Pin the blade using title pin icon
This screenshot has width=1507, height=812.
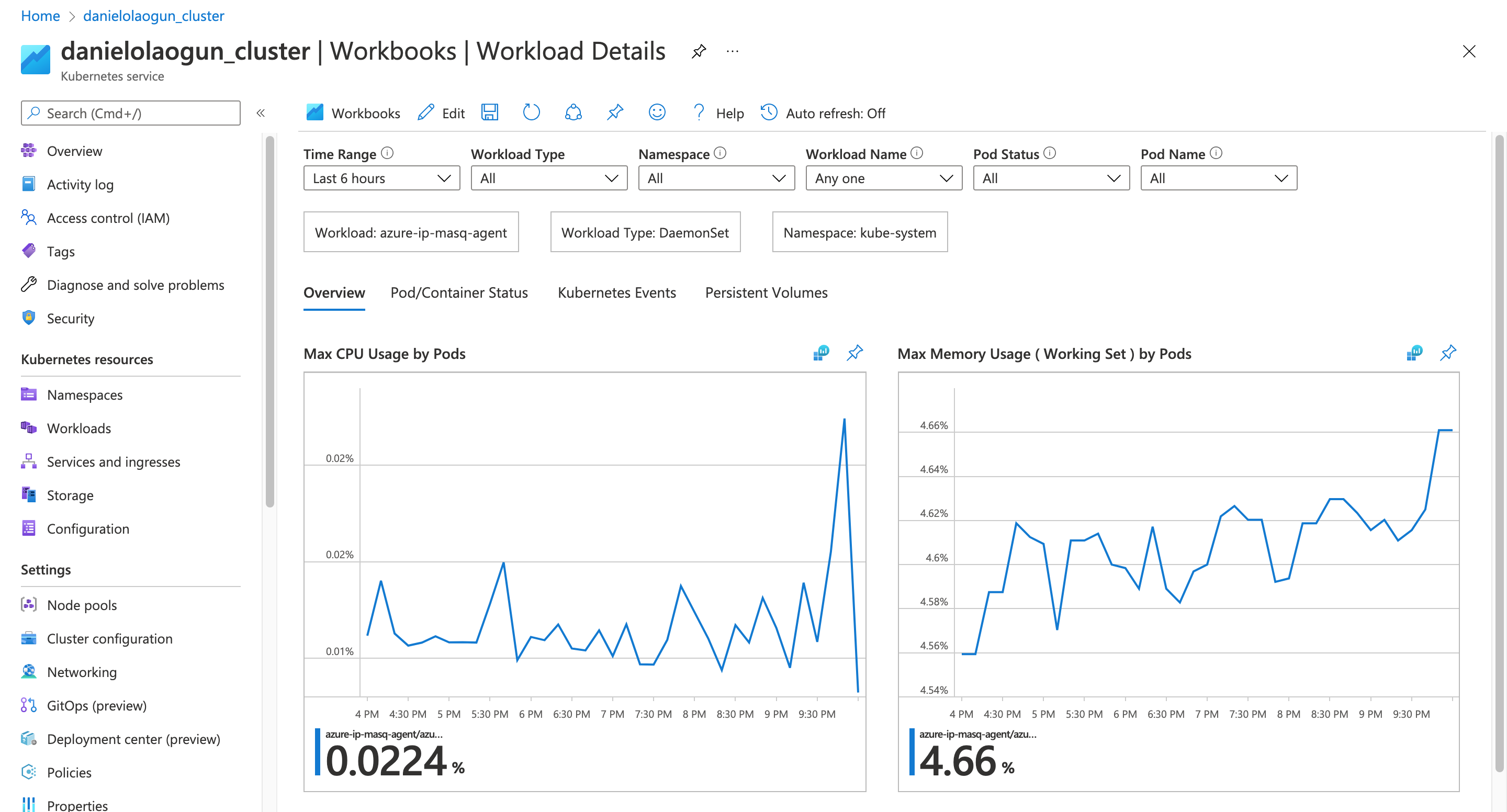pos(699,51)
